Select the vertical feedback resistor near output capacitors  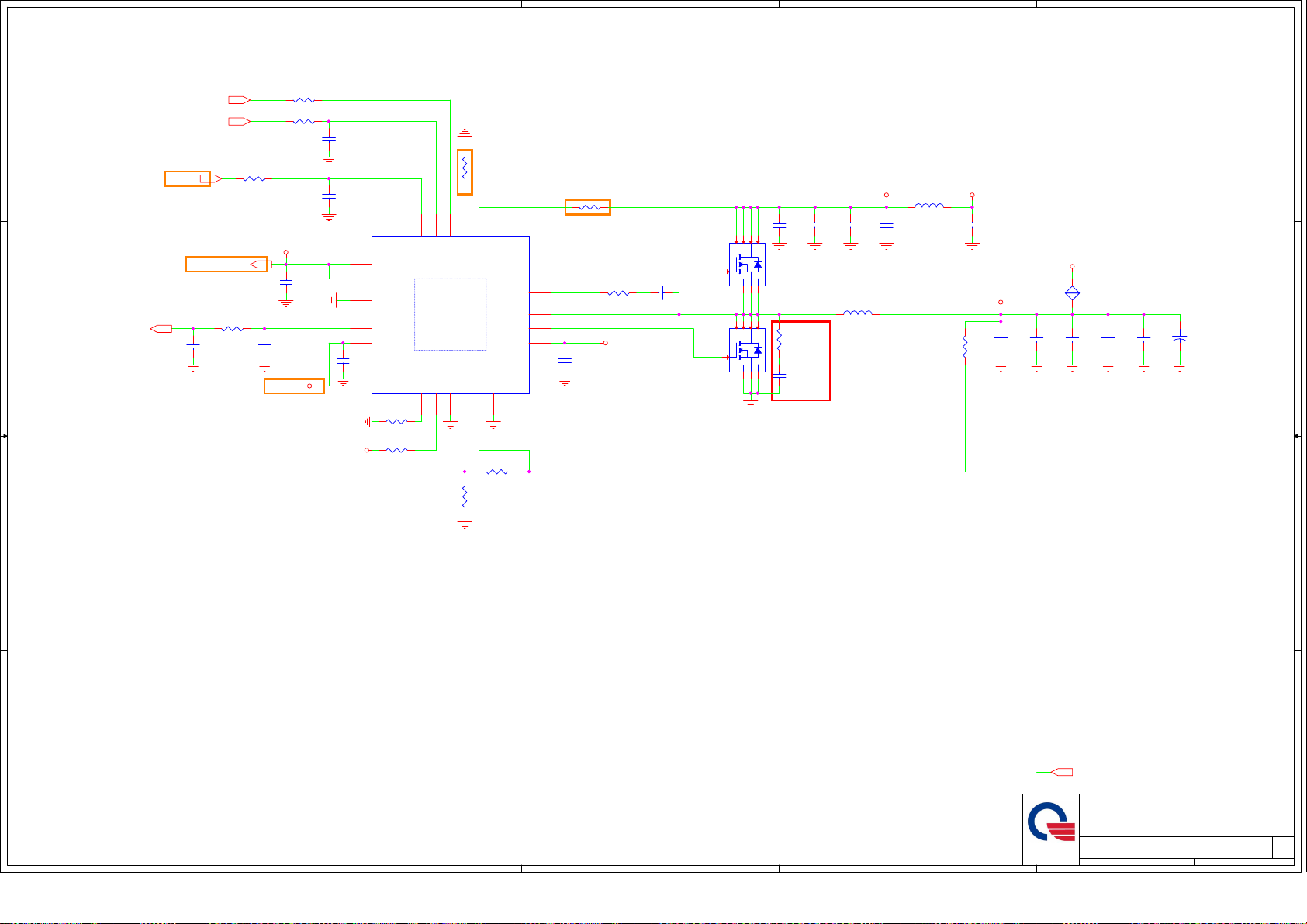click(x=965, y=347)
